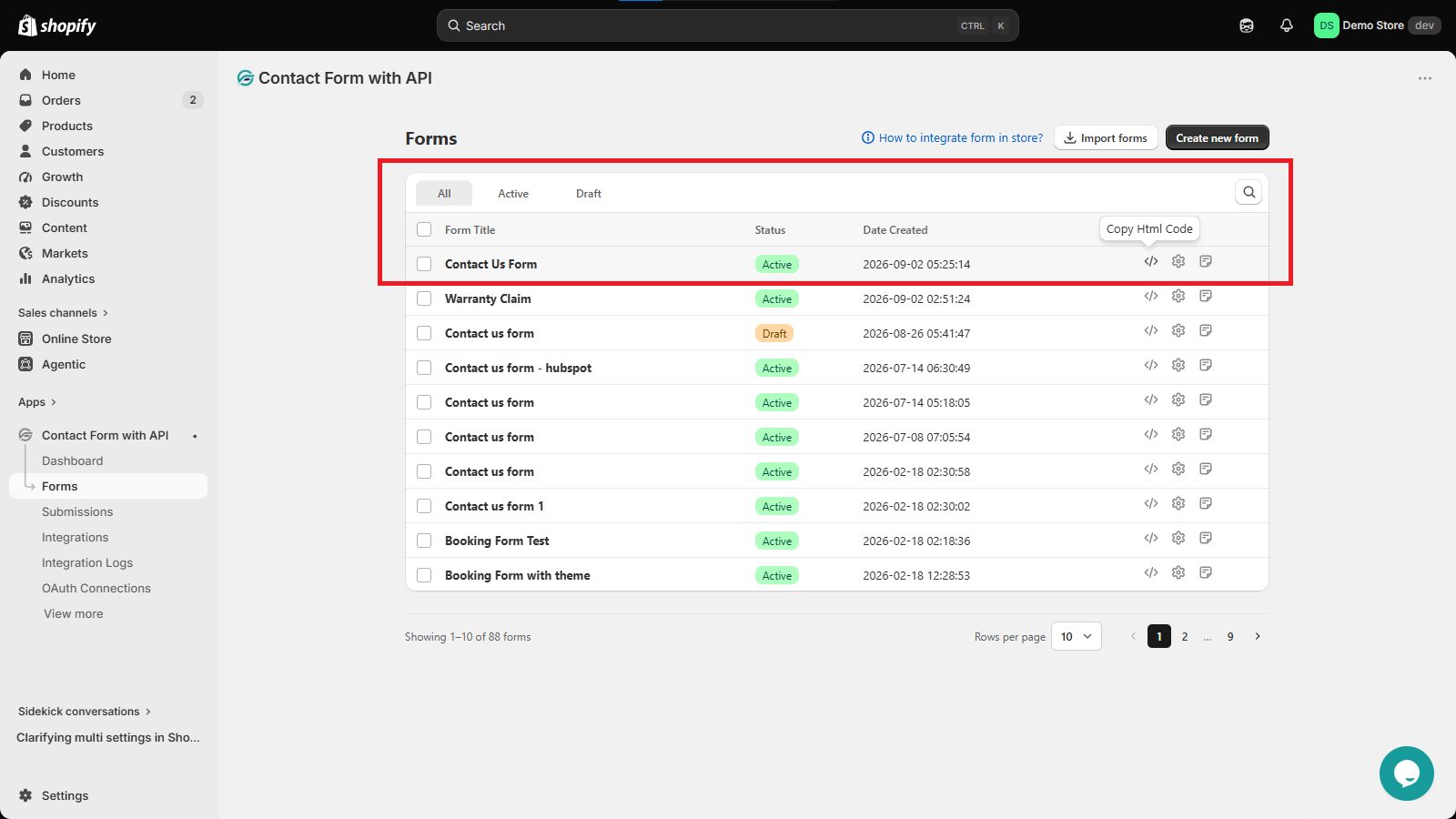Screen dimensions: 1456x819
Task: Open How to integrate form in store link
Action: point(953,137)
